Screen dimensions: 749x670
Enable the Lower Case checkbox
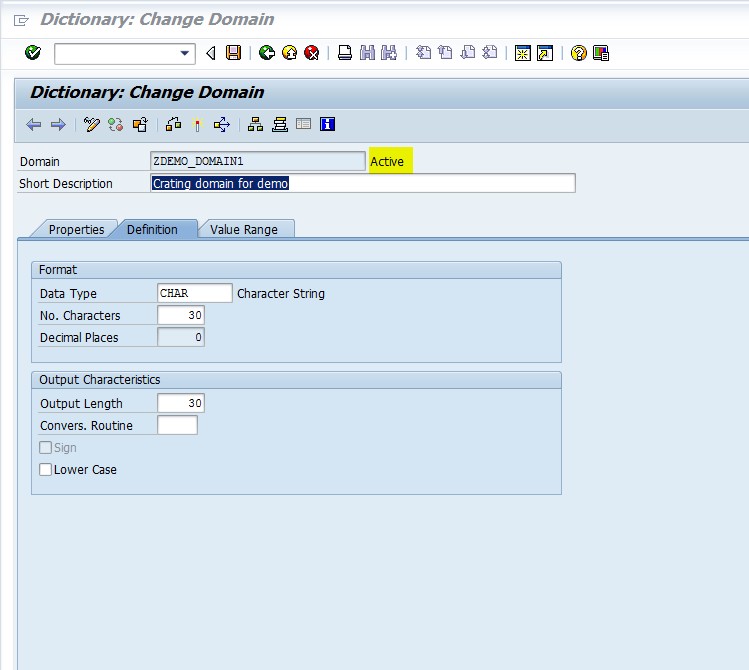point(45,469)
